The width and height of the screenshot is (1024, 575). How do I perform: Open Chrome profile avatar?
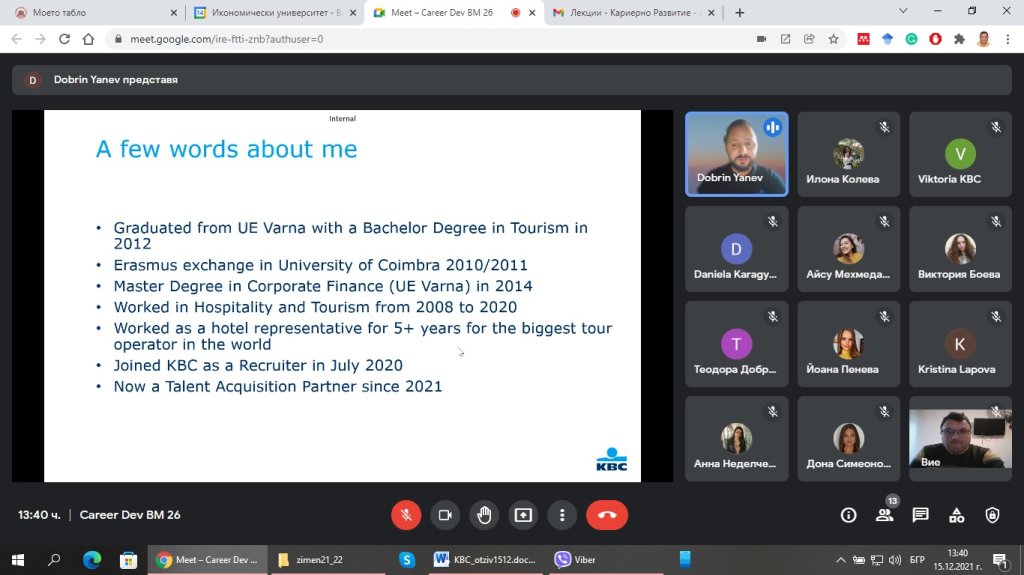pyautogui.click(x=984, y=39)
